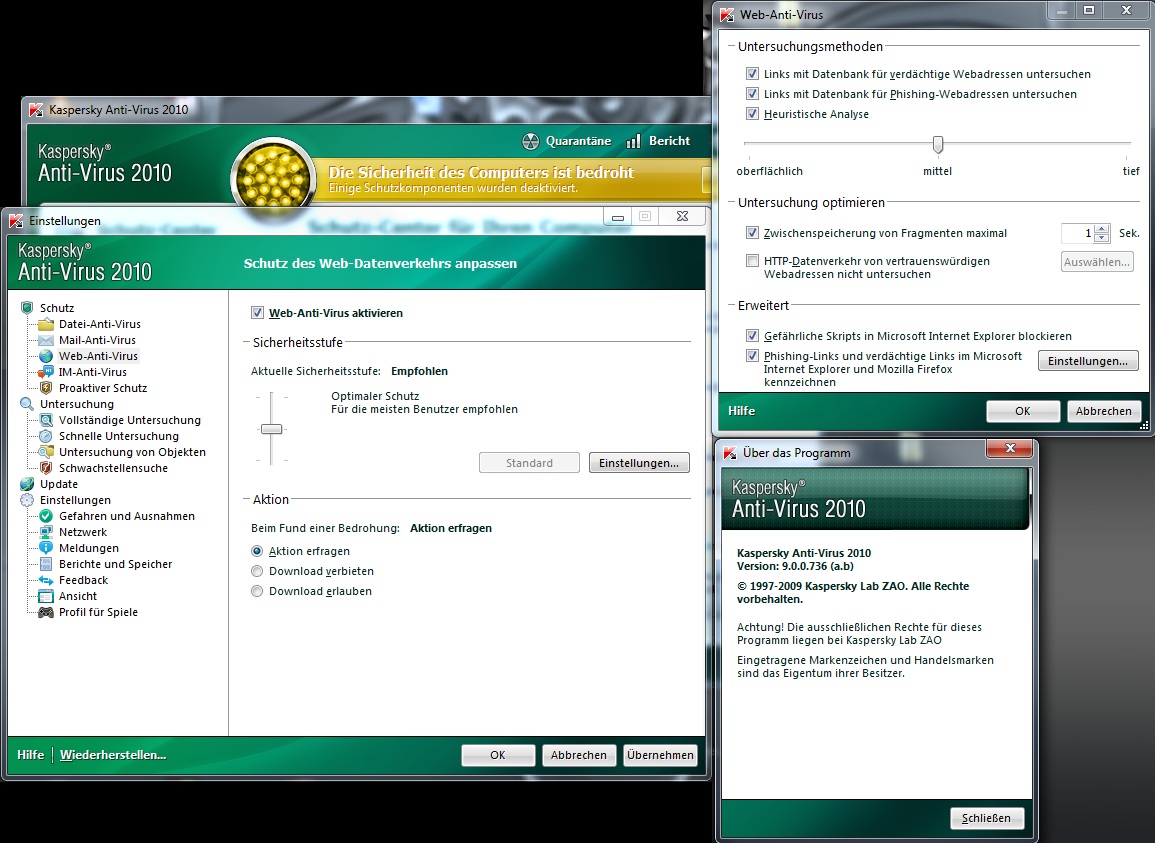
Task: Toggle Gefährliche Skripts blockieren checkbox
Action: [752, 336]
